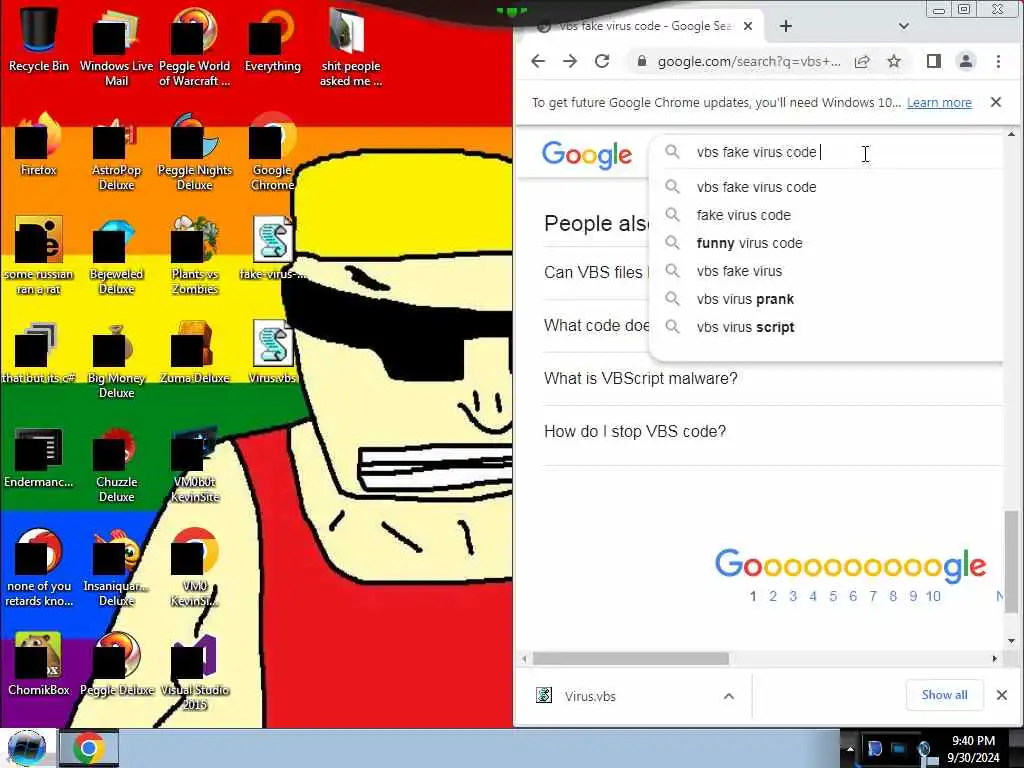Go to results page 10

pyautogui.click(x=933, y=596)
